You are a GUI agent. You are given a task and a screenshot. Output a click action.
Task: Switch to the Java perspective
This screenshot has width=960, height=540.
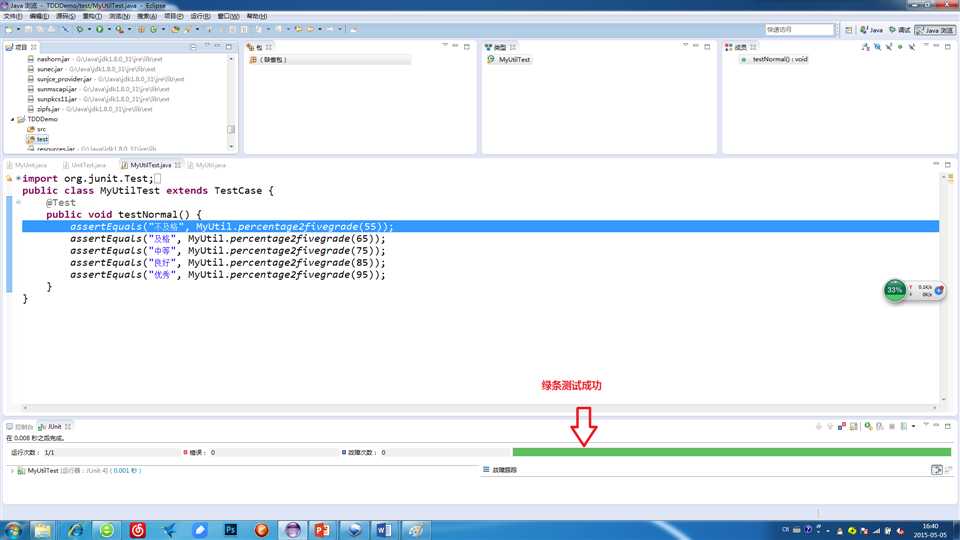point(871,29)
